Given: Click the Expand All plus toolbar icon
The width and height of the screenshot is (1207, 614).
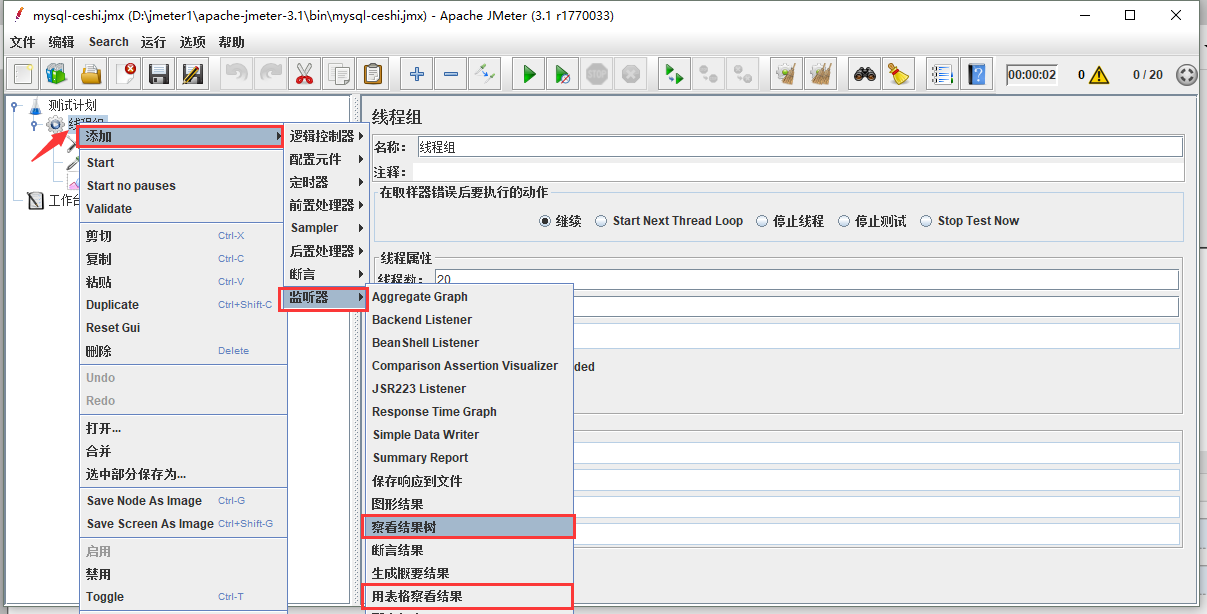Looking at the screenshot, I should point(417,74).
